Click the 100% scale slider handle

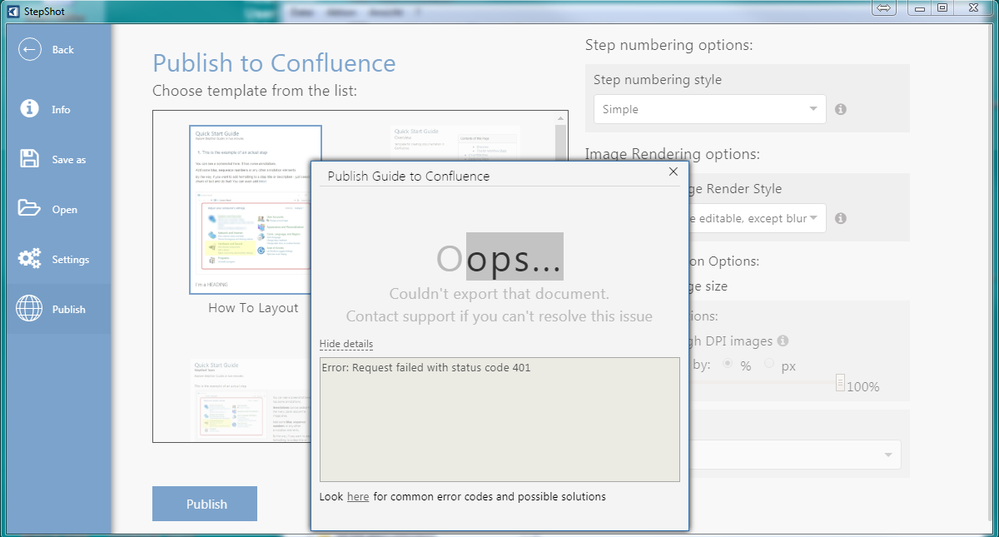coord(840,383)
